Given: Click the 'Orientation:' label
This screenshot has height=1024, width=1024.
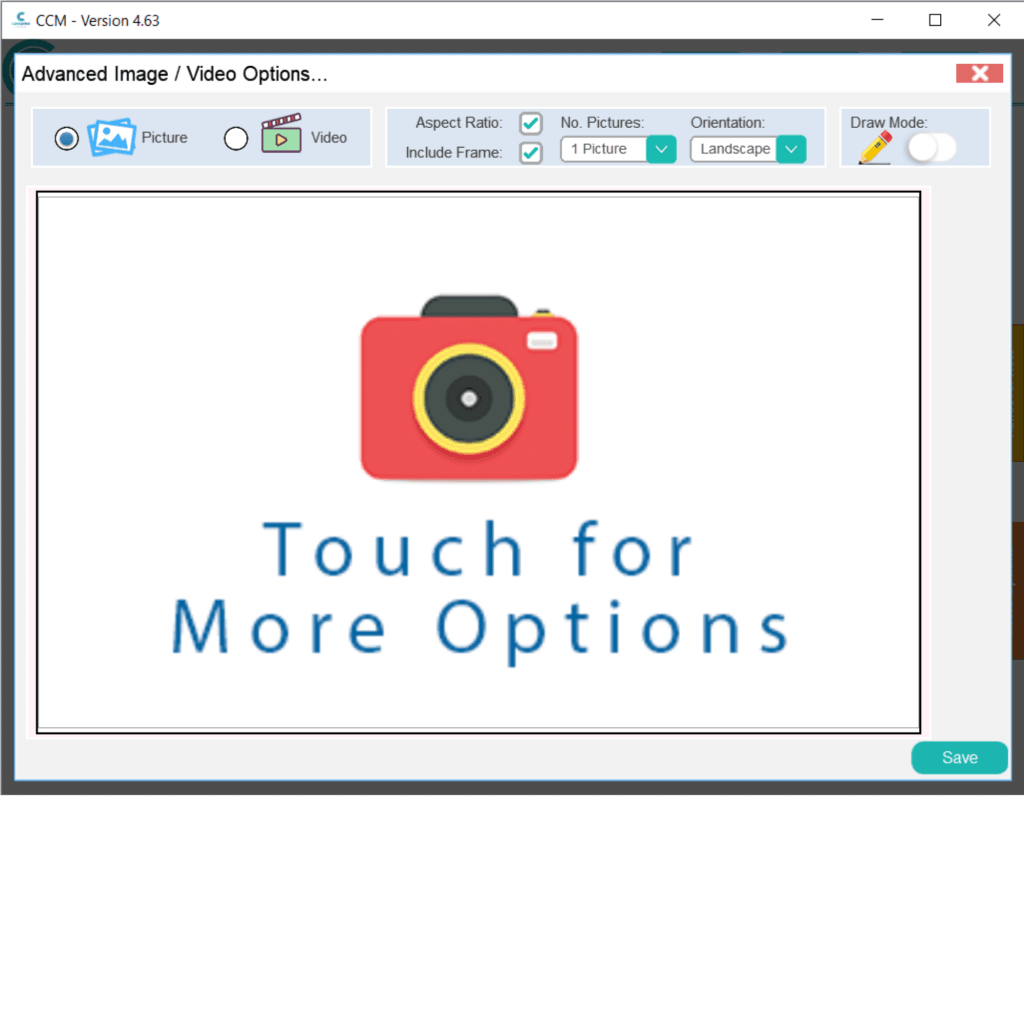Looking at the screenshot, I should point(728,123).
